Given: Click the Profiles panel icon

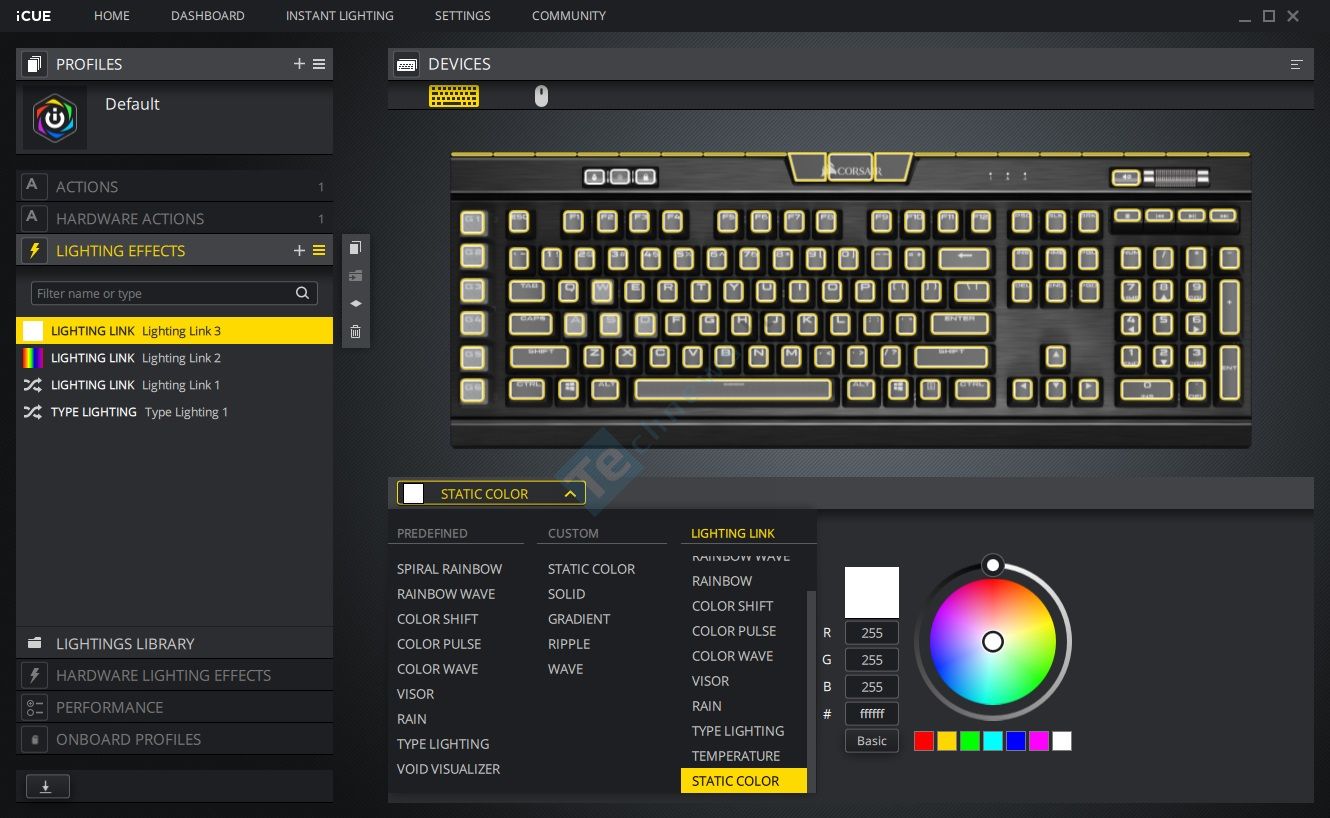Looking at the screenshot, I should pos(34,64).
